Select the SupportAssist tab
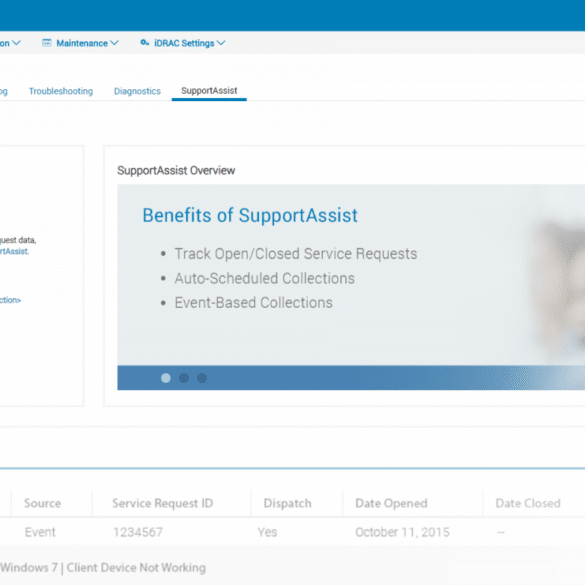This screenshot has height=585, width=585. pyautogui.click(x=209, y=91)
